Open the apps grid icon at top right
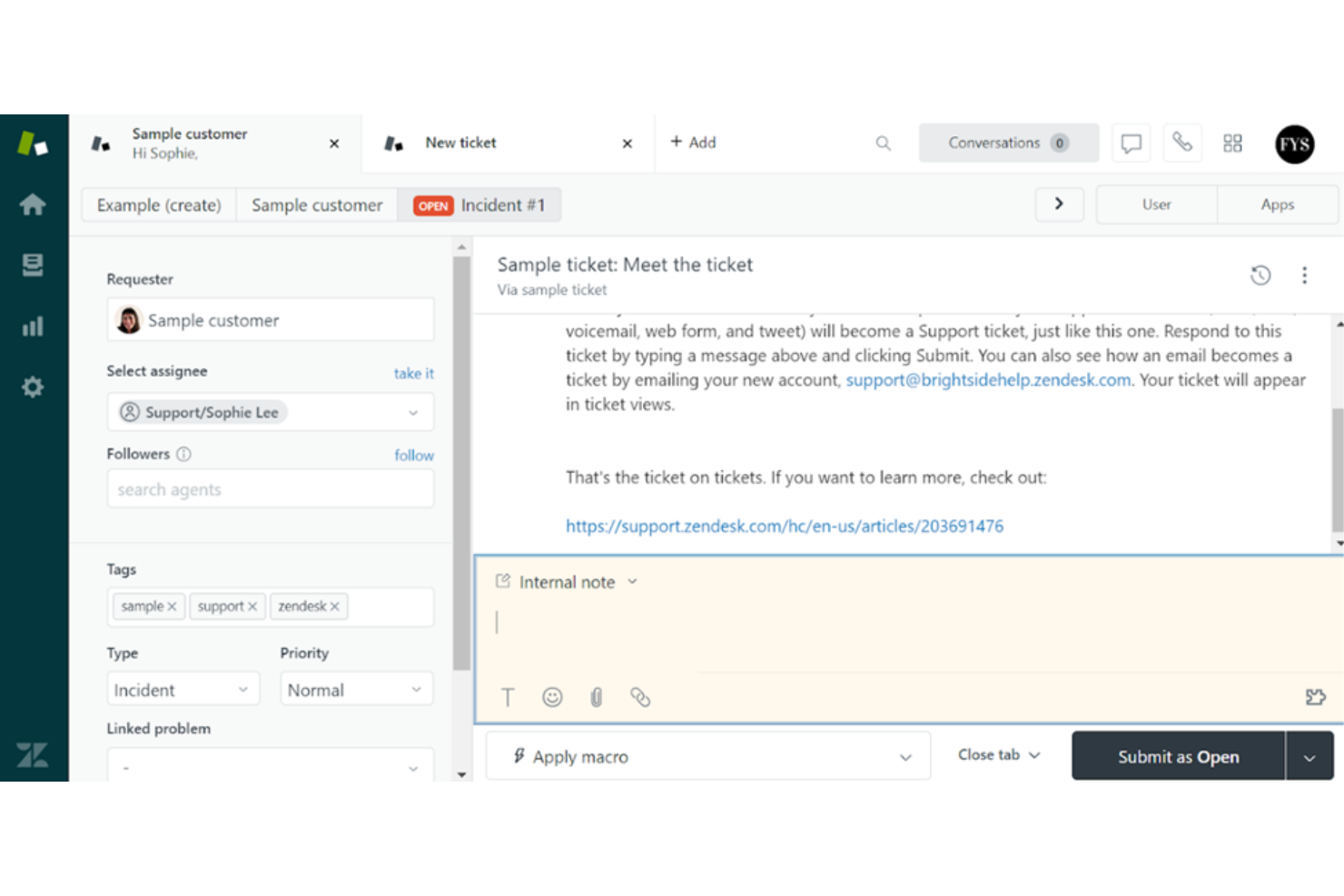Viewport: 1344px width, 896px height. [1232, 143]
